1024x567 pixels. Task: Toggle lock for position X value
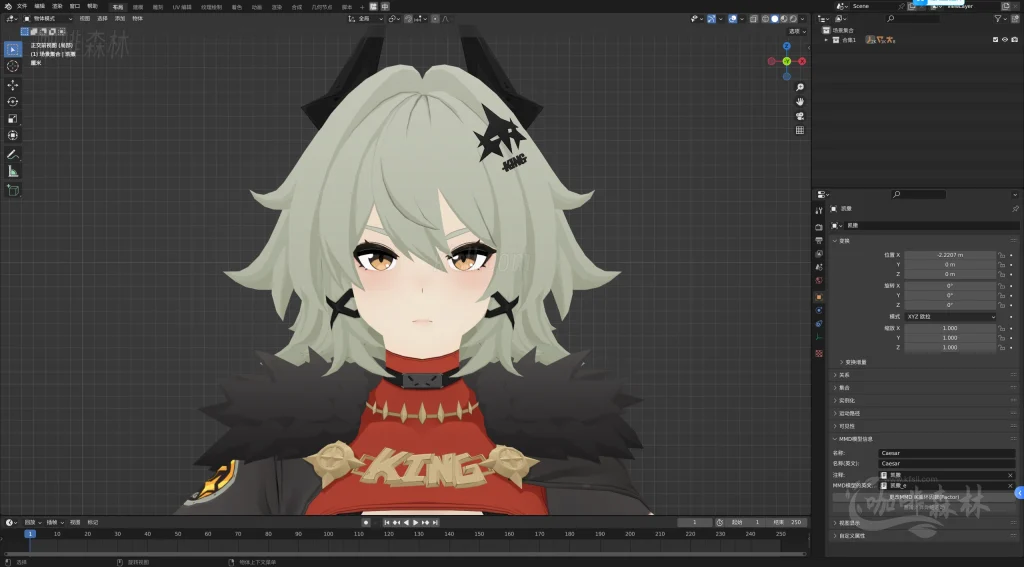coord(1001,255)
